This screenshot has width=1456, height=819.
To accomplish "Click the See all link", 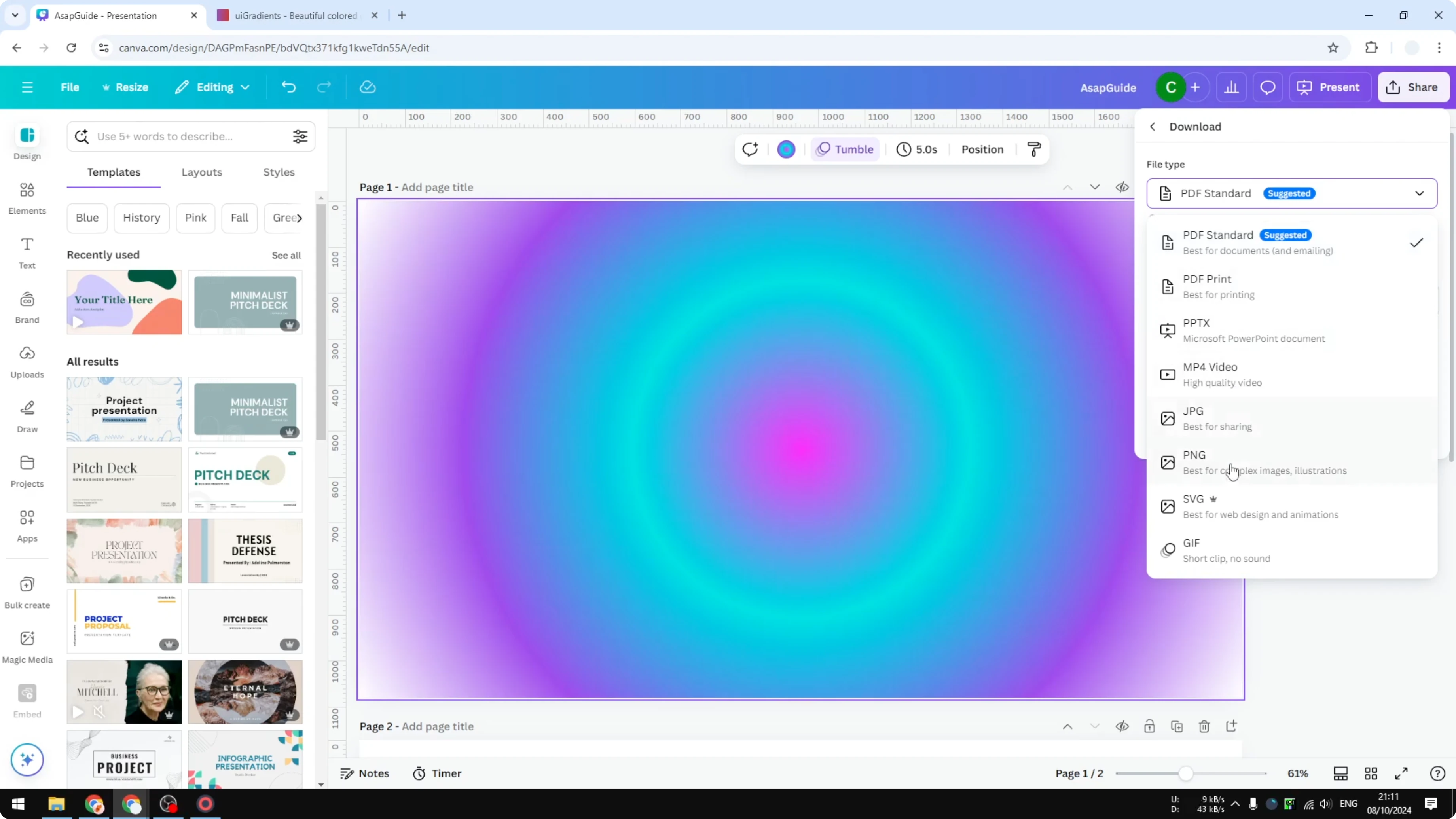I will 286,255.
